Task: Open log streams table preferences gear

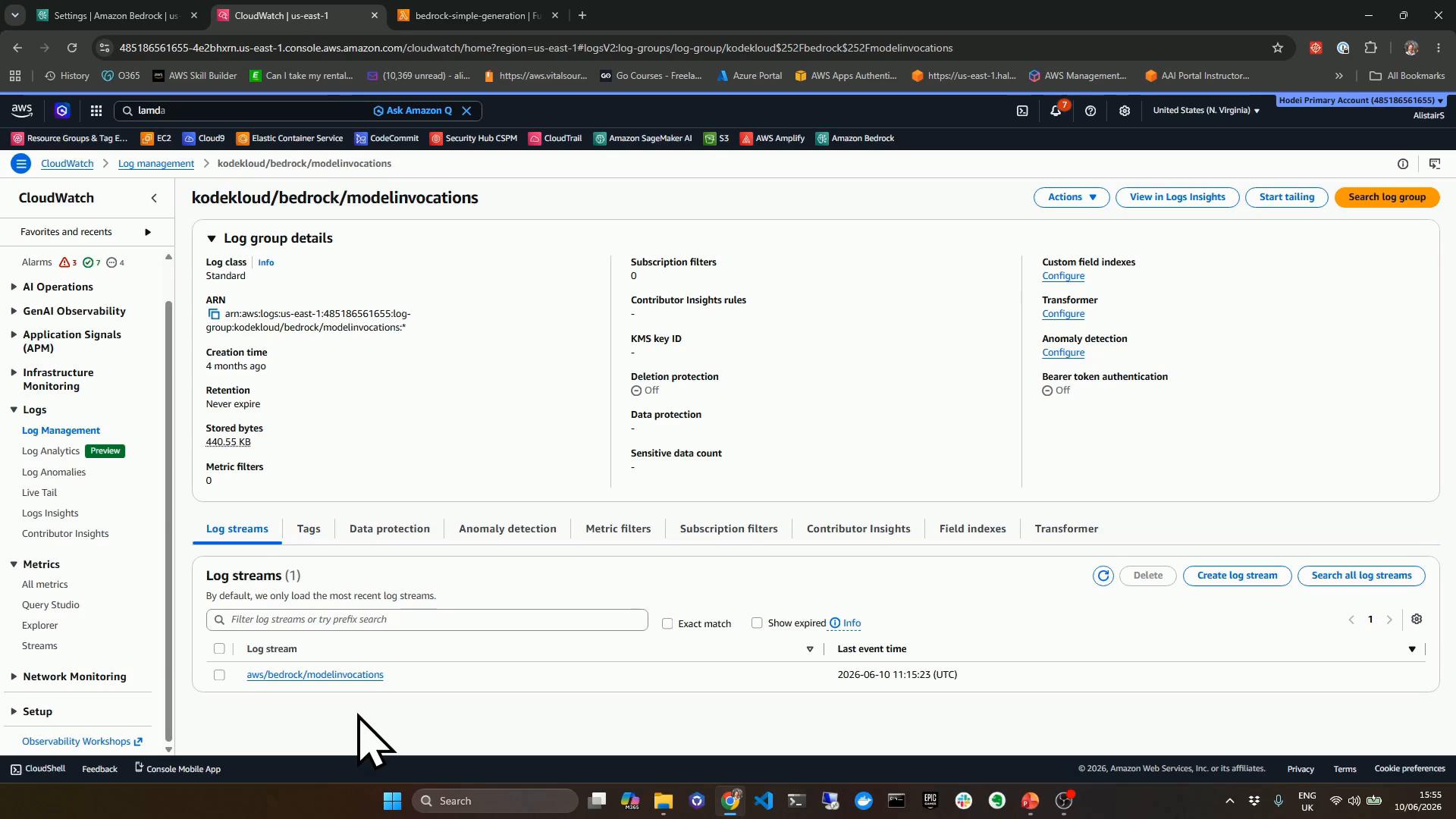Action: [x=1417, y=620]
